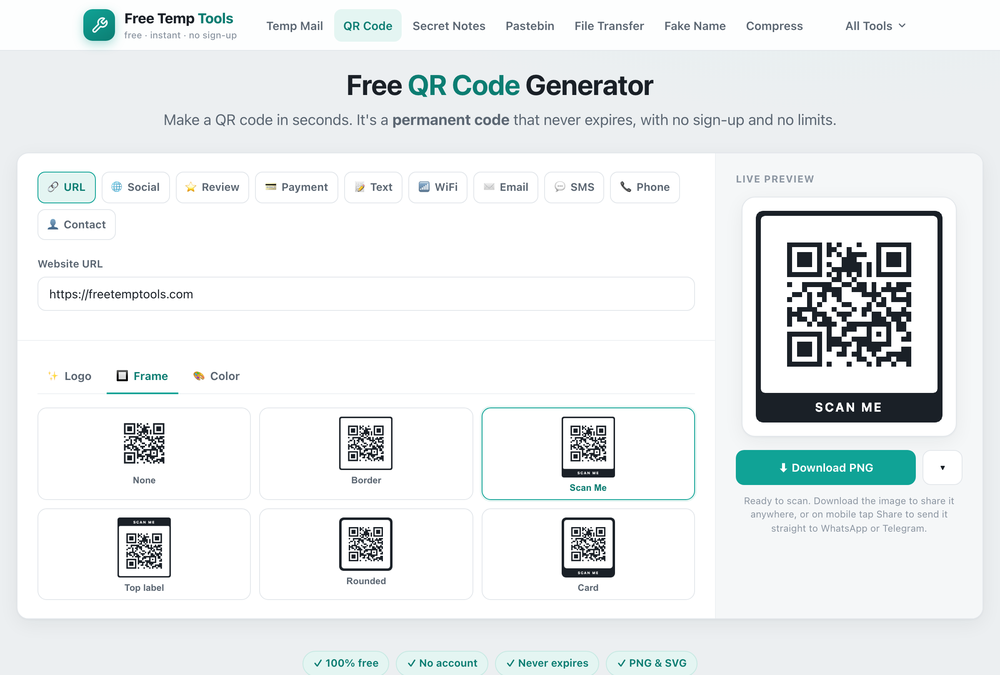Select the Top label frame option
The height and width of the screenshot is (675, 1000).
144,554
